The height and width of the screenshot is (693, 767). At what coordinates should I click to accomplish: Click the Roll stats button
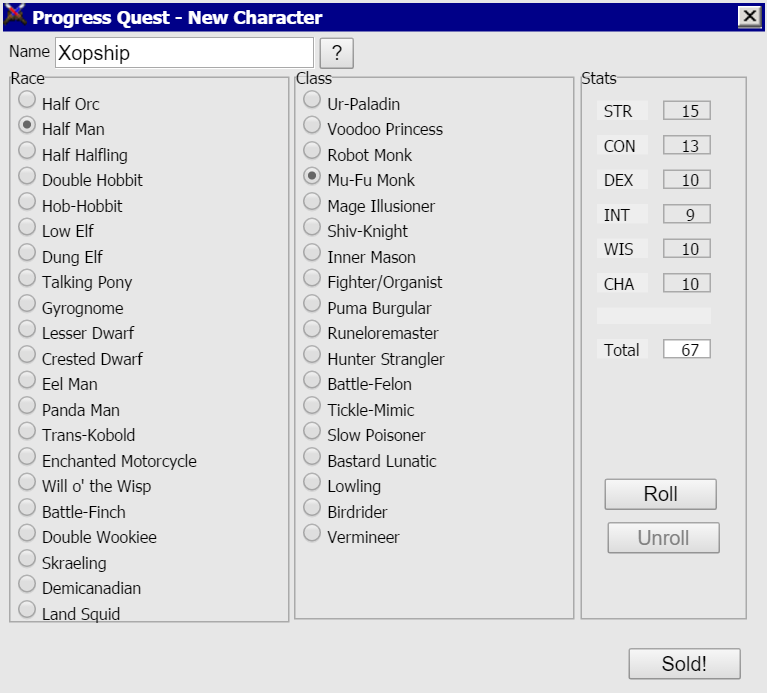point(660,494)
